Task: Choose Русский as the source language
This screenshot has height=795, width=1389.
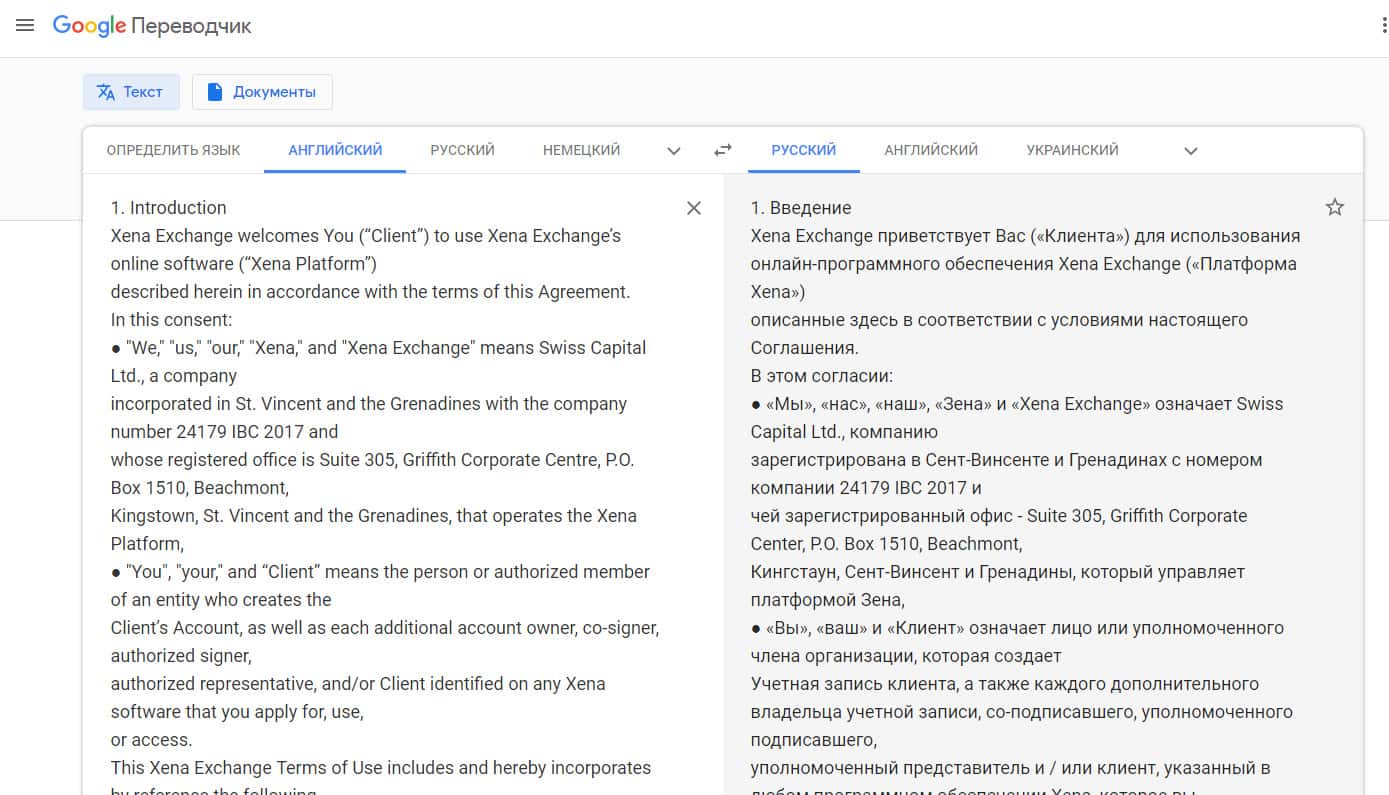Action: click(462, 150)
